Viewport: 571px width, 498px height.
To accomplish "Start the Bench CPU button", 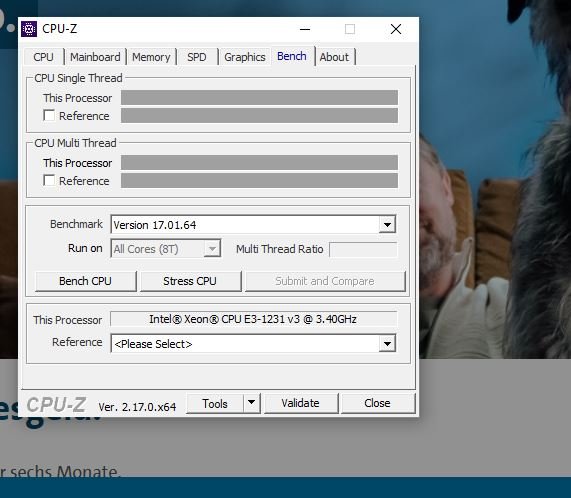I will [x=86, y=281].
